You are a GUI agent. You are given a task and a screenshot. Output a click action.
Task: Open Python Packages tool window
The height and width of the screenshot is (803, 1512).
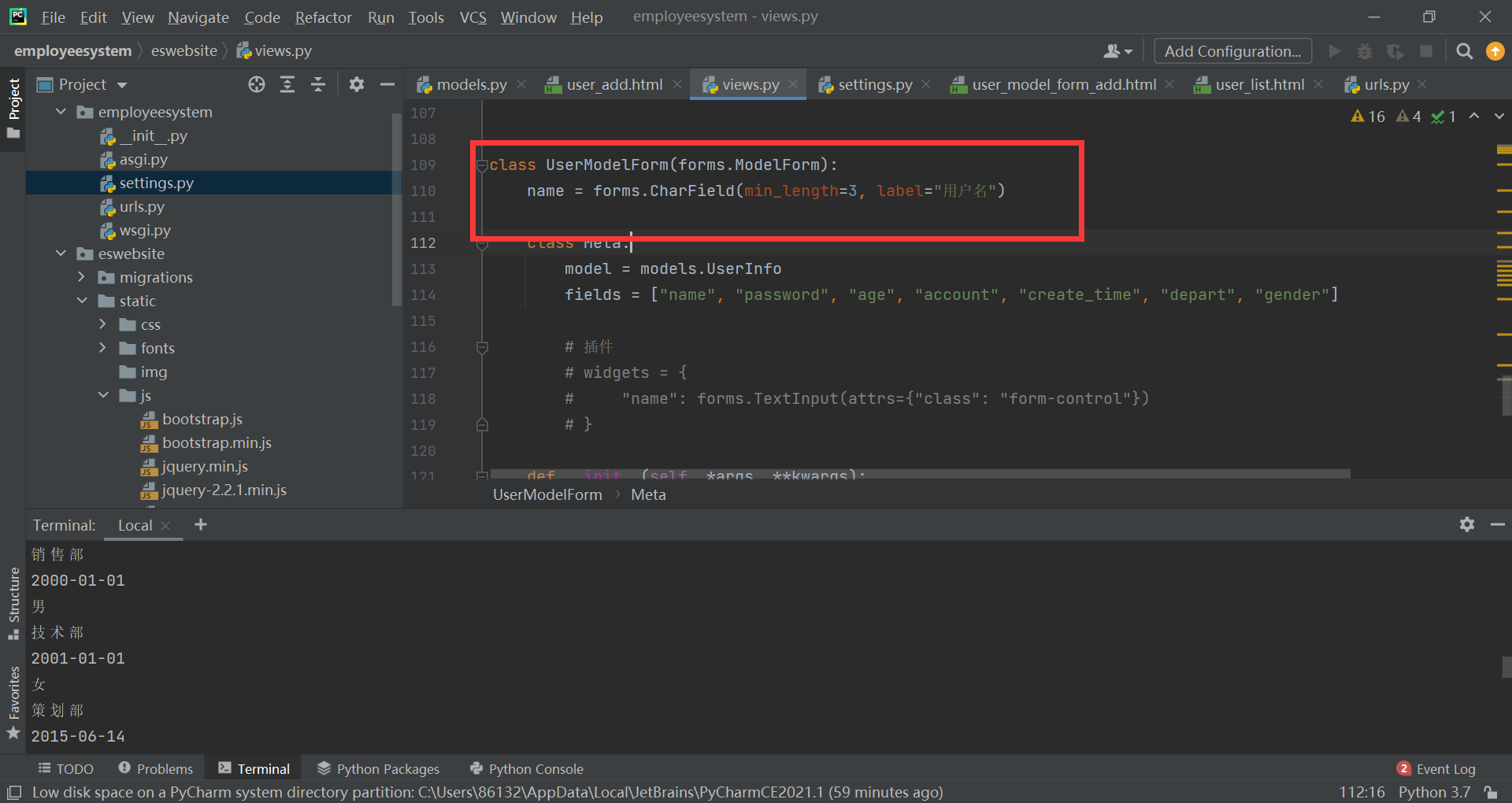(x=379, y=768)
